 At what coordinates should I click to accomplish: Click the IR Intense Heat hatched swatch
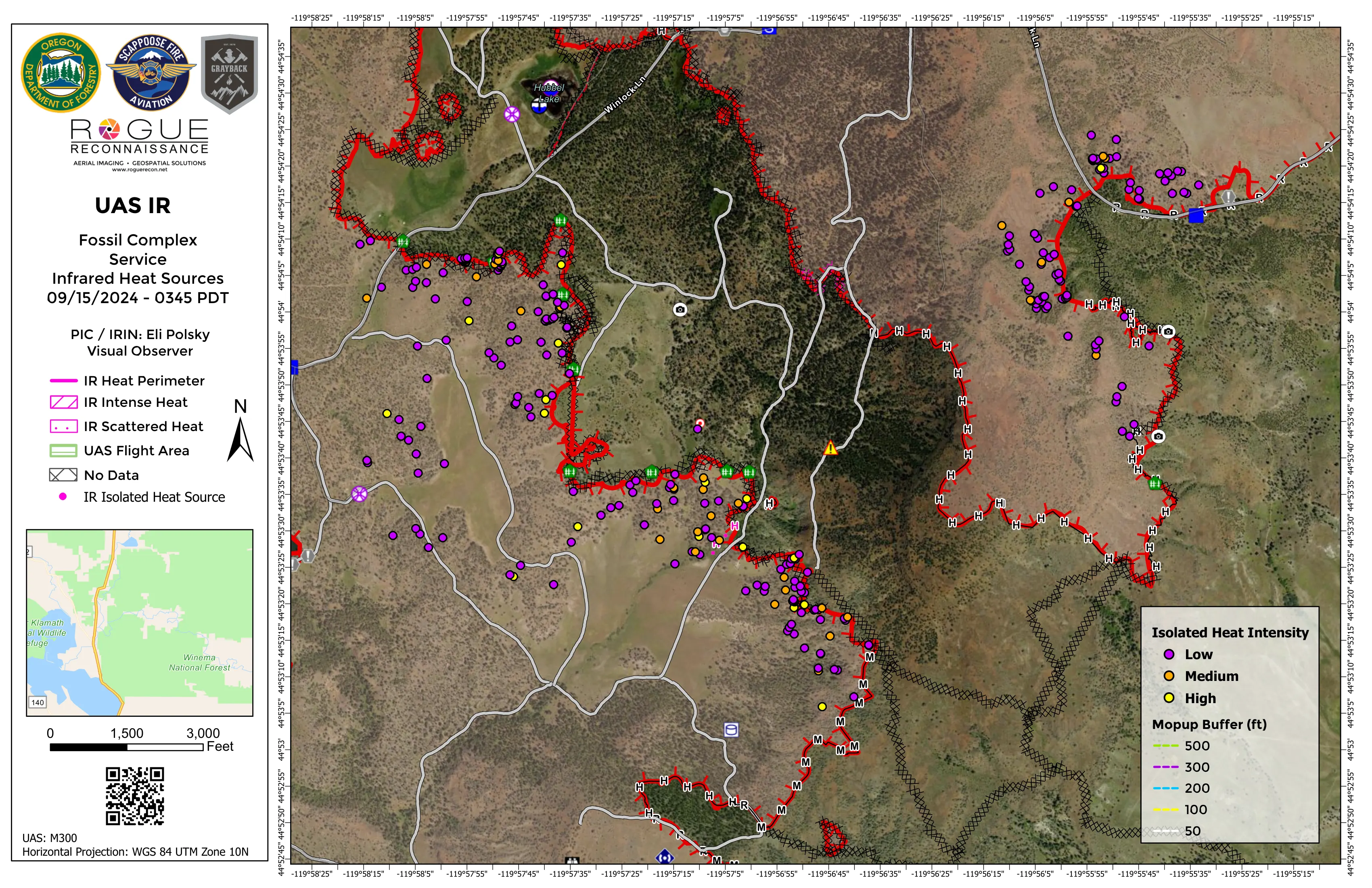[63, 402]
